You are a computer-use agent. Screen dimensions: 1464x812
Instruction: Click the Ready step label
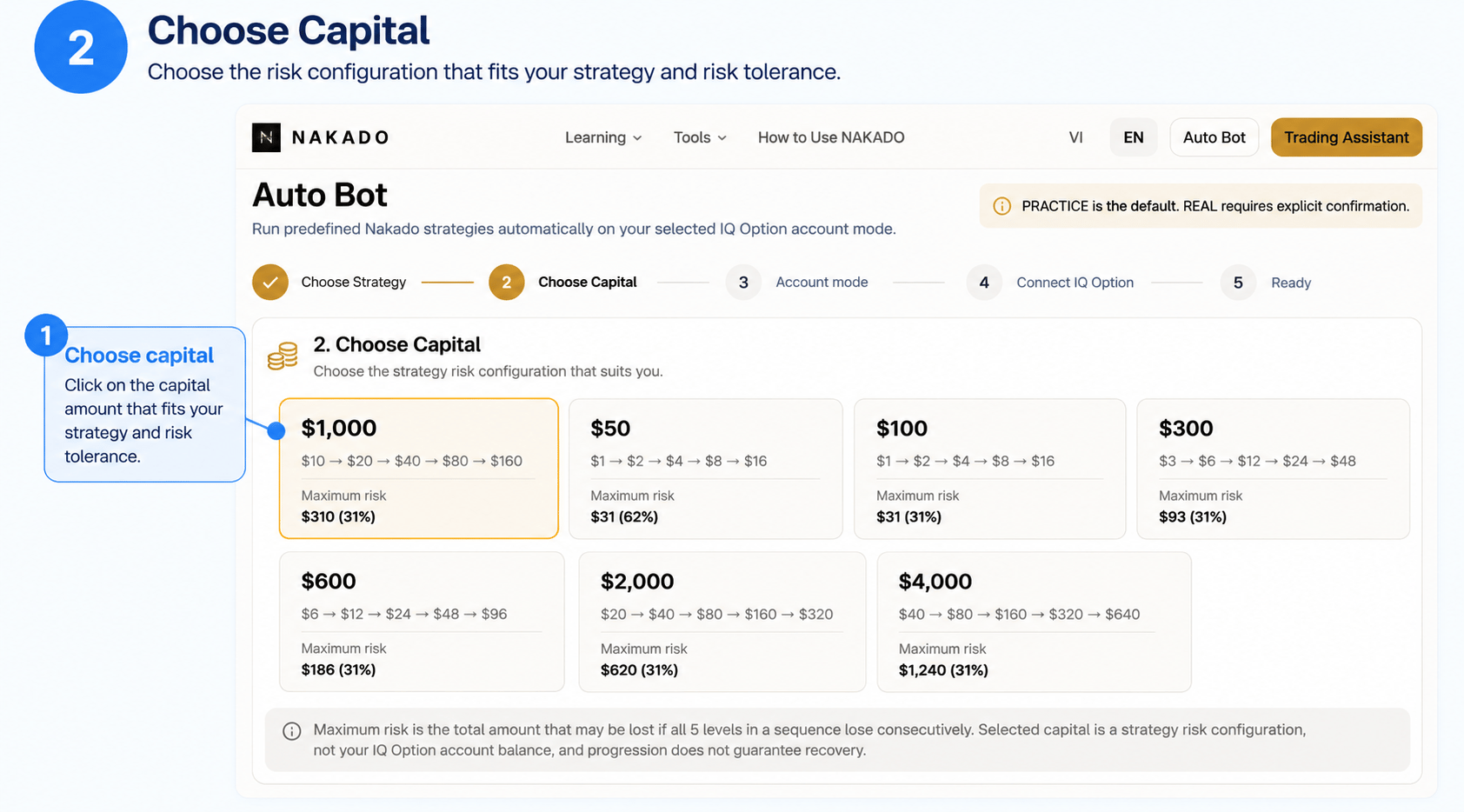1291,283
